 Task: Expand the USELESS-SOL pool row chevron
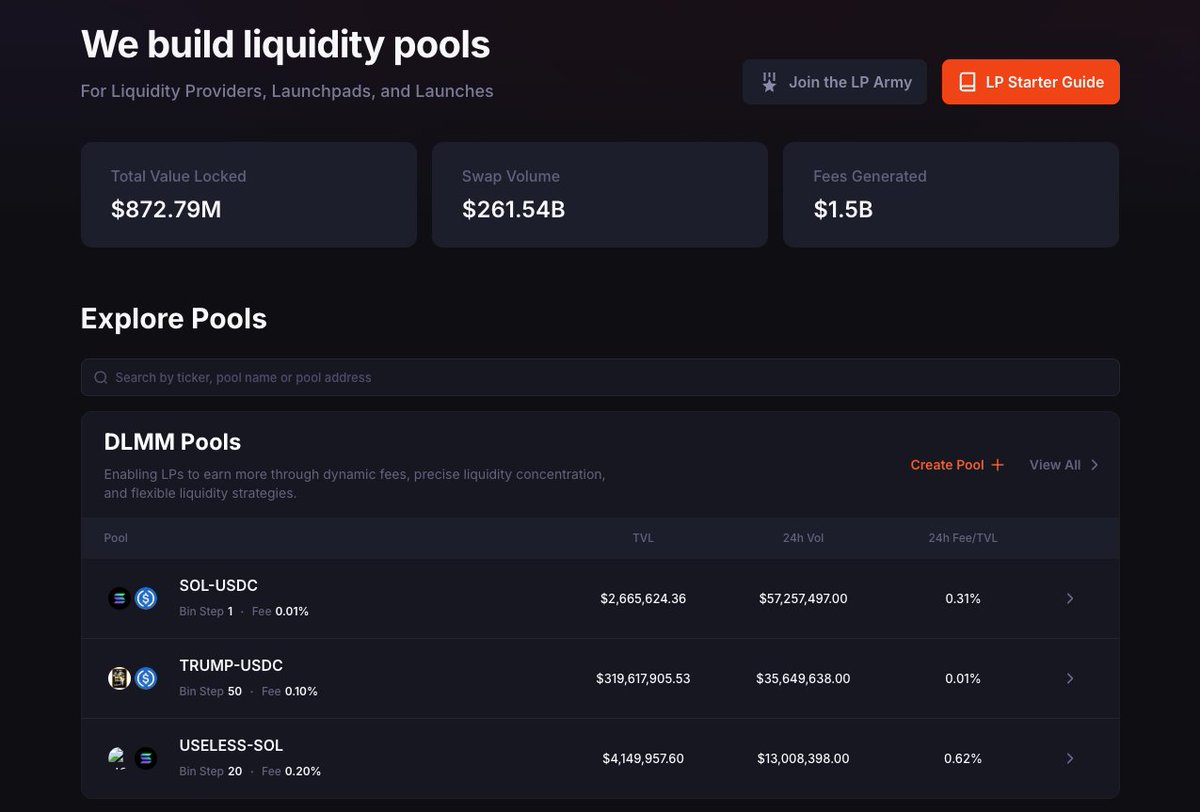click(1069, 758)
